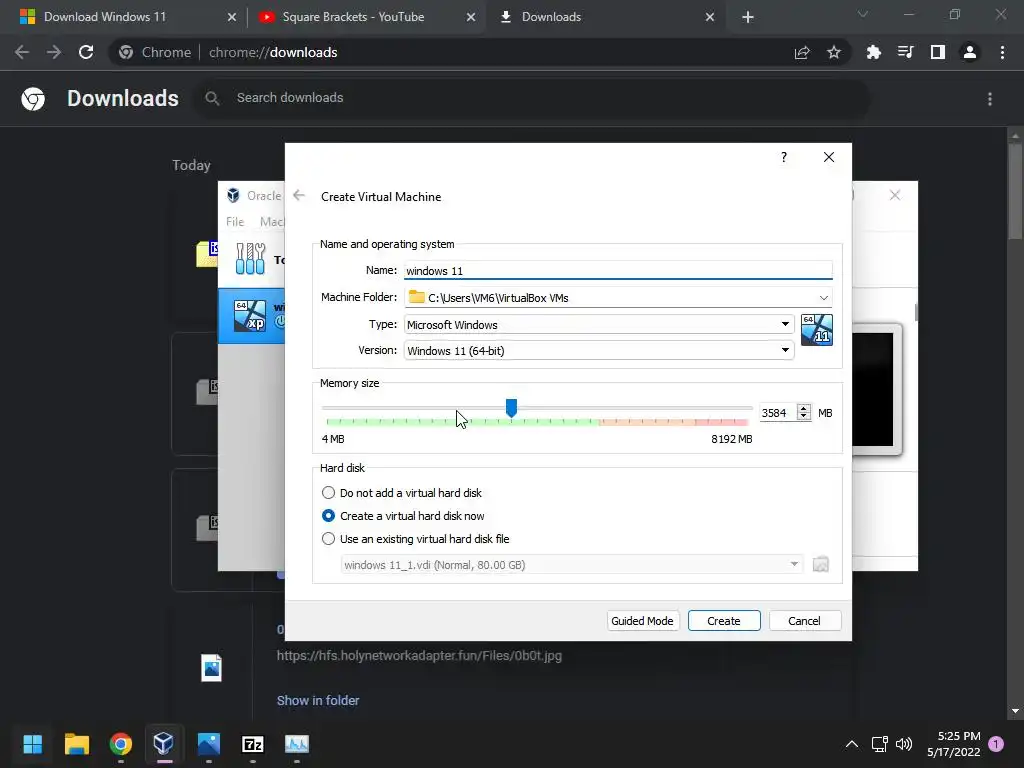This screenshot has height=768, width=1024.
Task: Click the share this page icon
Action: pyautogui.click(x=802, y=52)
